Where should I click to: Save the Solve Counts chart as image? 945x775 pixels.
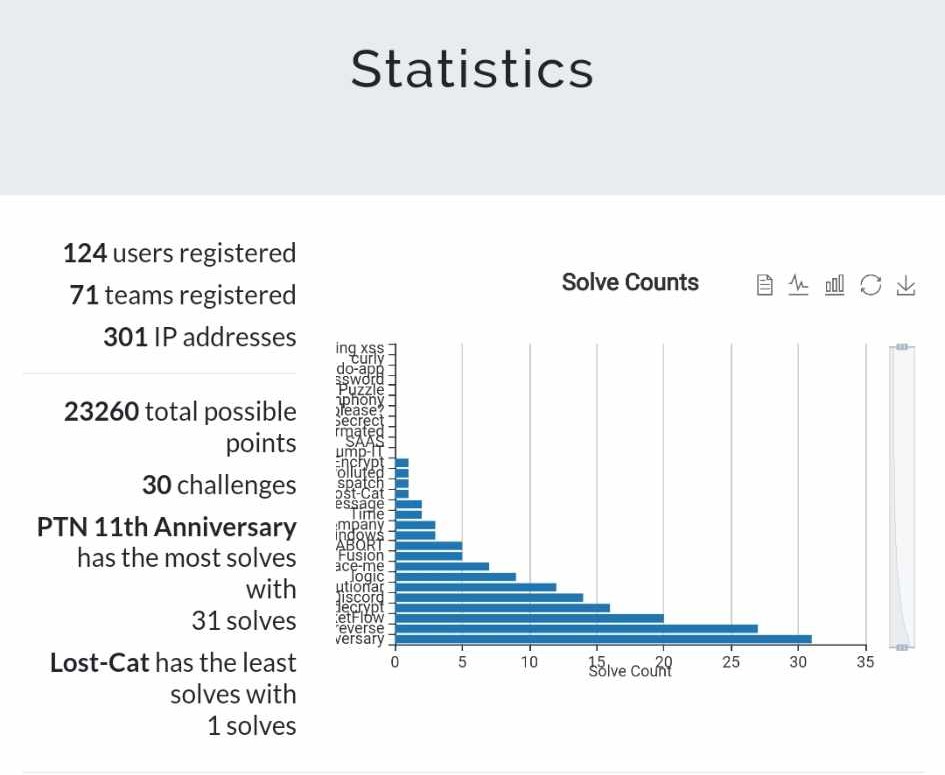point(906,285)
